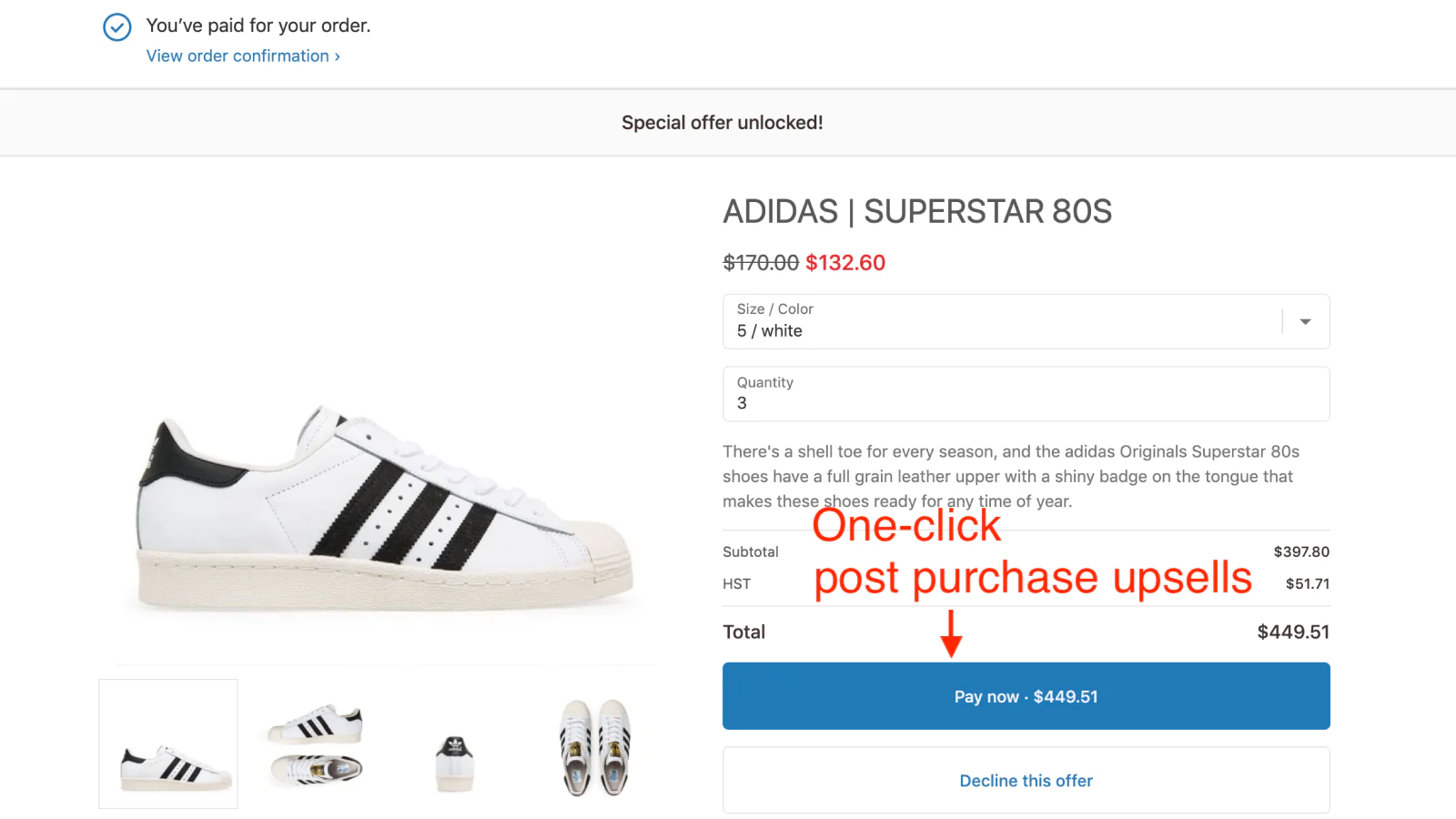Select the heel-view shoe thumbnail
Viewport: 1456px width, 819px height.
pyautogui.click(x=455, y=763)
